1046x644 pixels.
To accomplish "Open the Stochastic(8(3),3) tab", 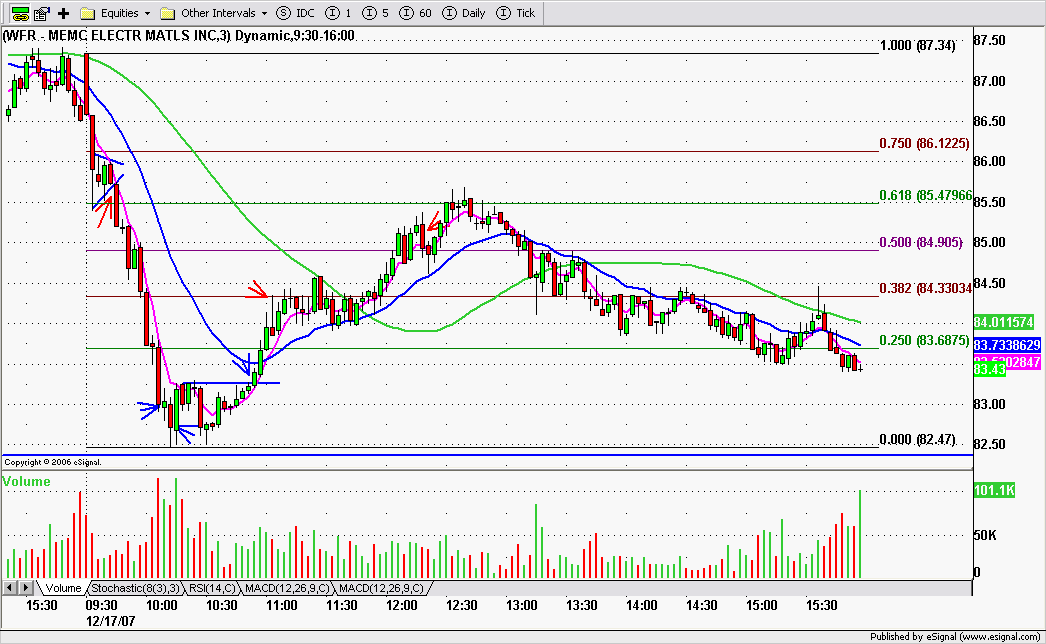I will (135, 588).
